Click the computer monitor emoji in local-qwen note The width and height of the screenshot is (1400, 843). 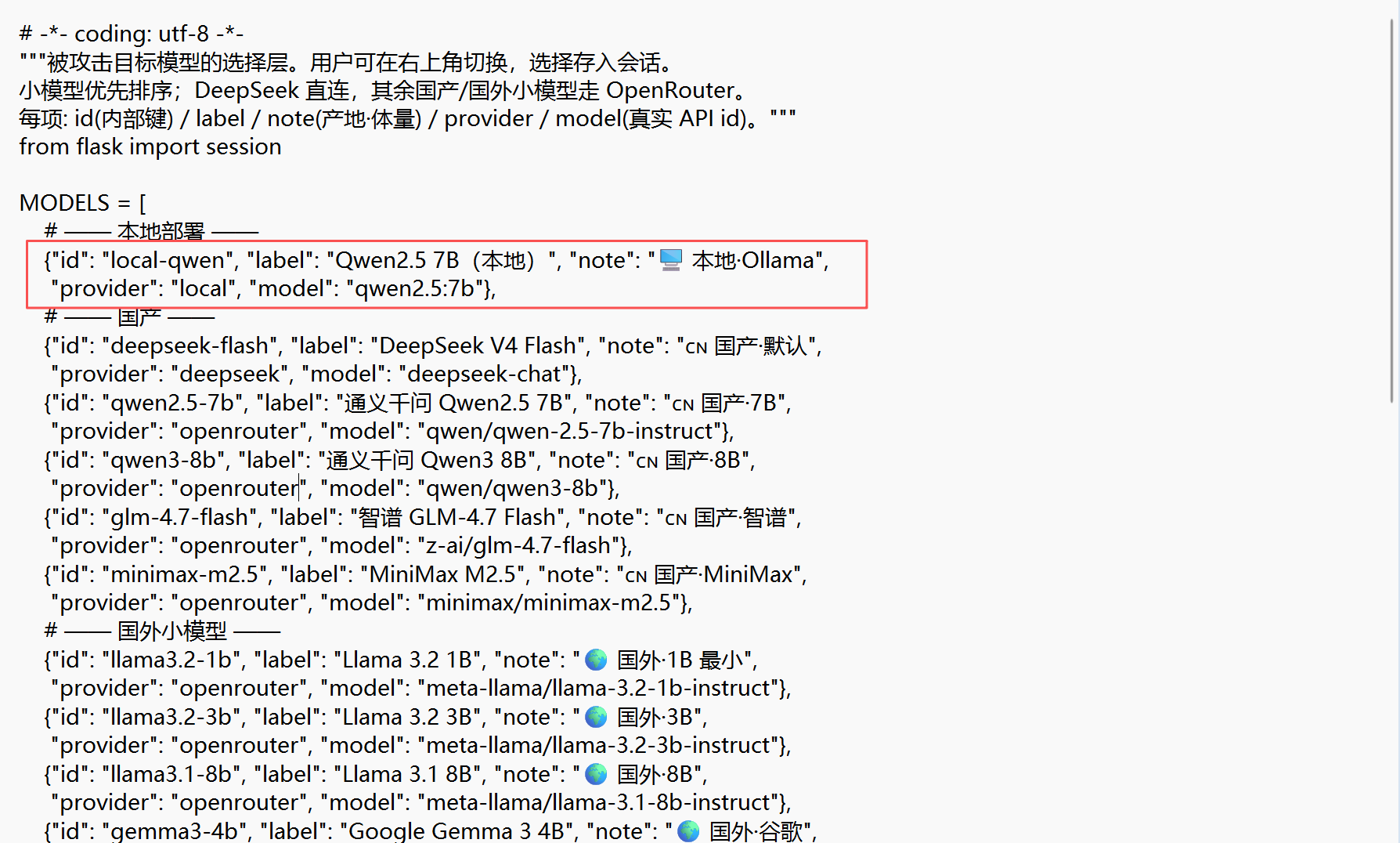671,260
